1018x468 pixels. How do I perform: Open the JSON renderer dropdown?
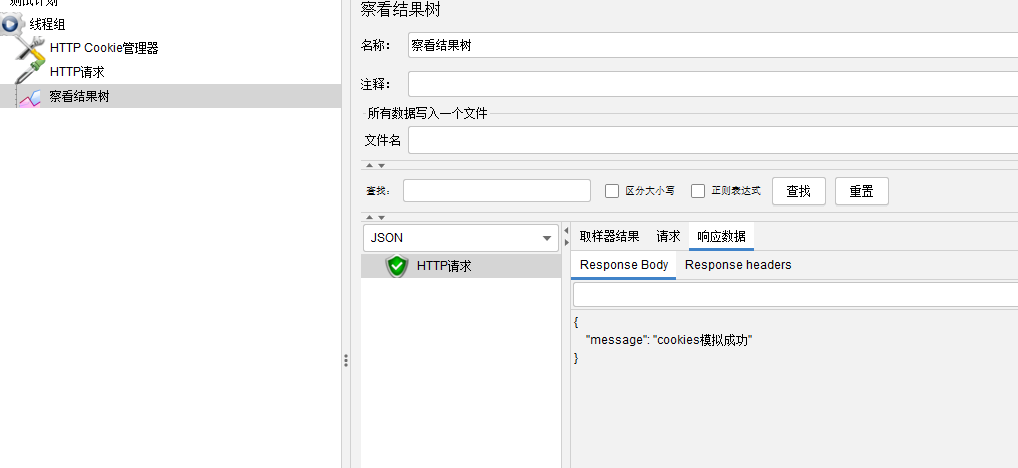tap(461, 238)
